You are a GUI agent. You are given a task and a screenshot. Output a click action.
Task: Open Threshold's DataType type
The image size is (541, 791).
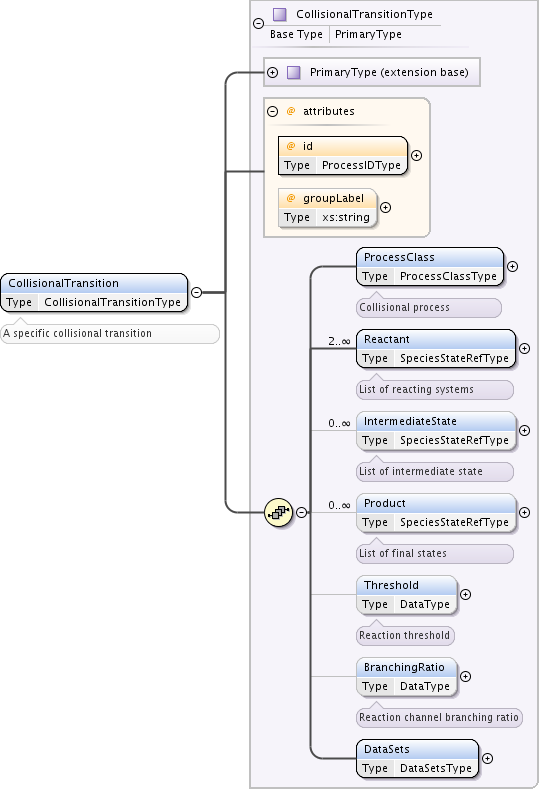[x=424, y=604]
